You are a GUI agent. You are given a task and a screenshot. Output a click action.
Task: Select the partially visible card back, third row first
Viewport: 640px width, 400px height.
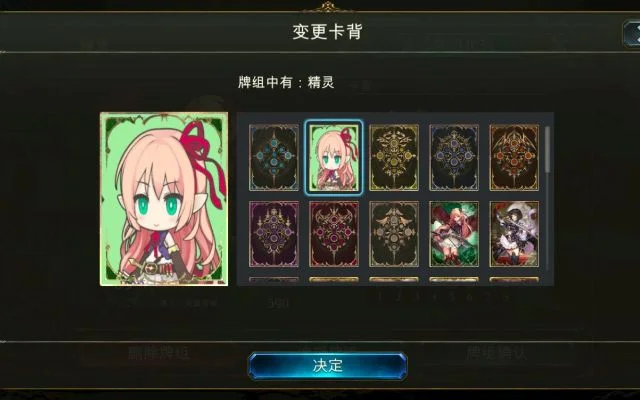click(274, 281)
